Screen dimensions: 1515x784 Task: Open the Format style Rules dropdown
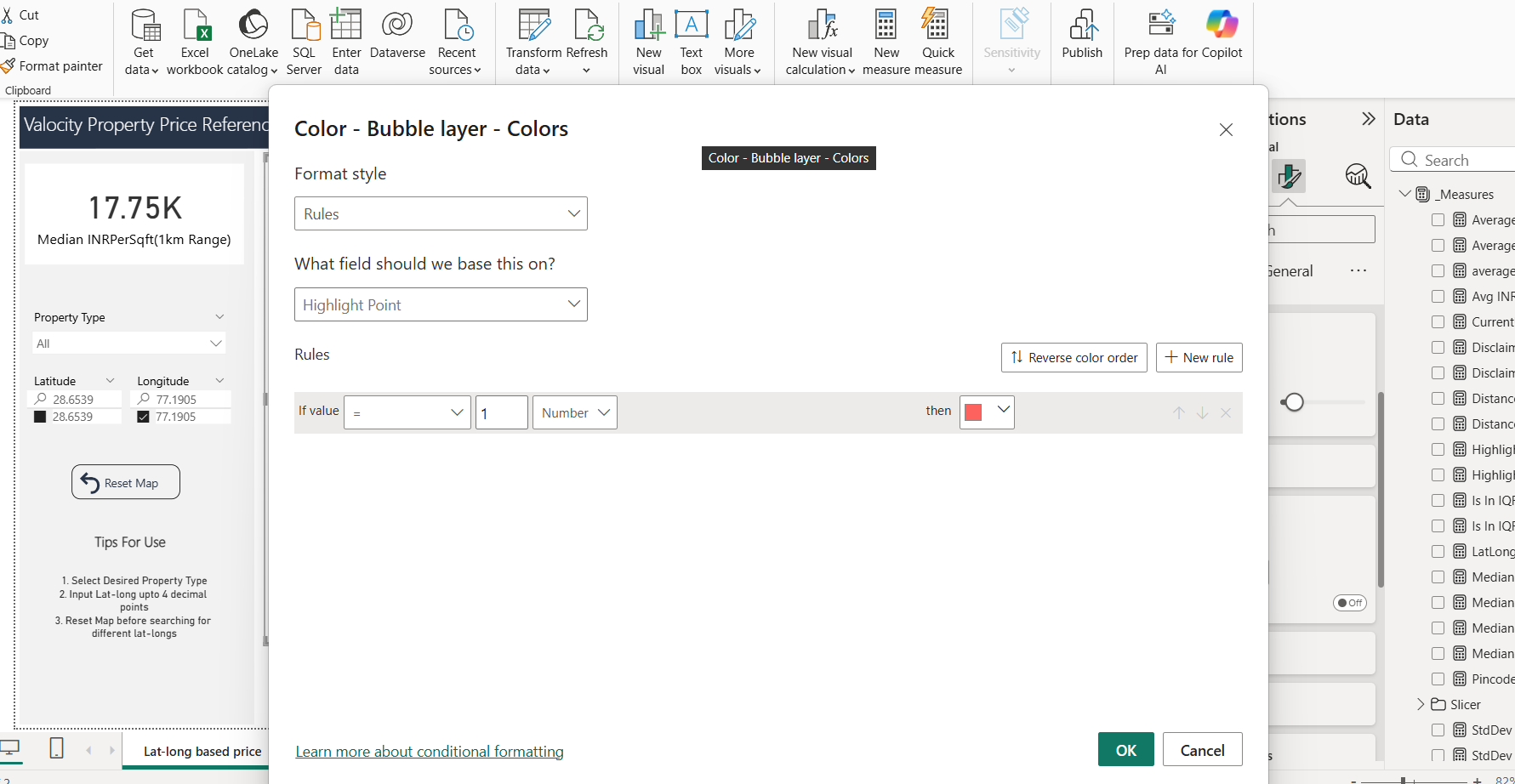click(x=441, y=213)
